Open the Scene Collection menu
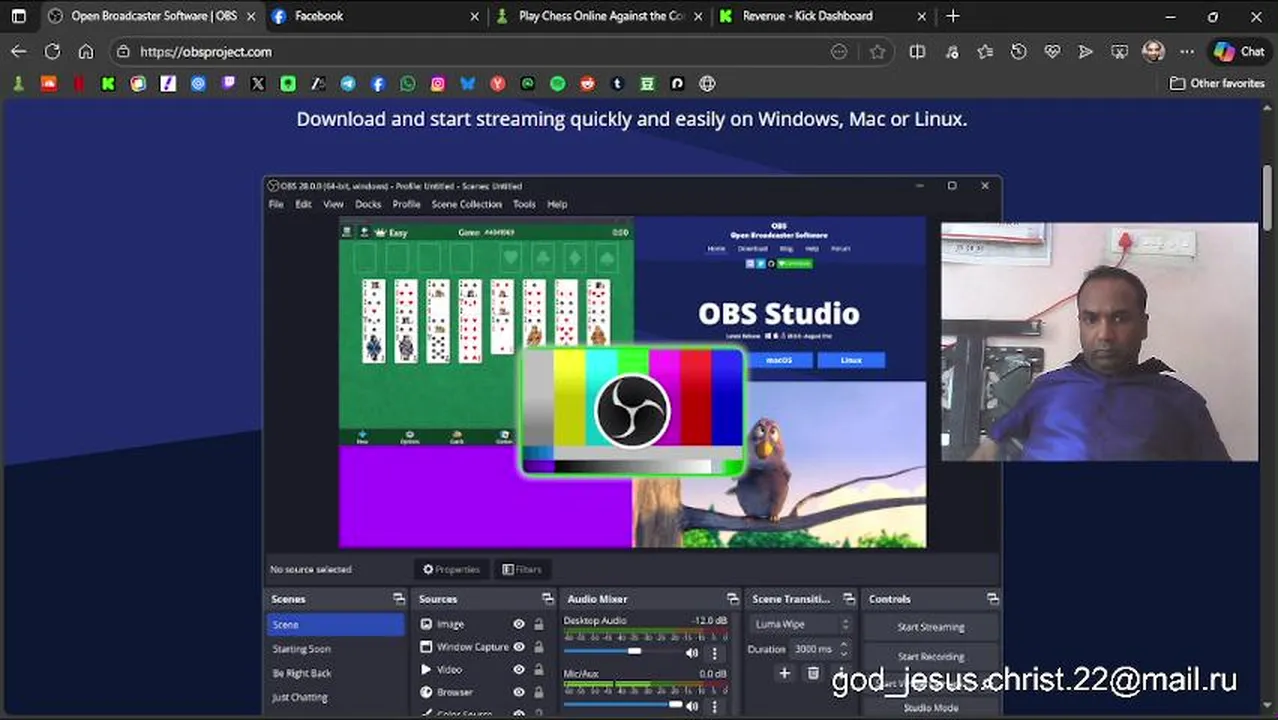This screenshot has width=1278, height=720. (467, 204)
